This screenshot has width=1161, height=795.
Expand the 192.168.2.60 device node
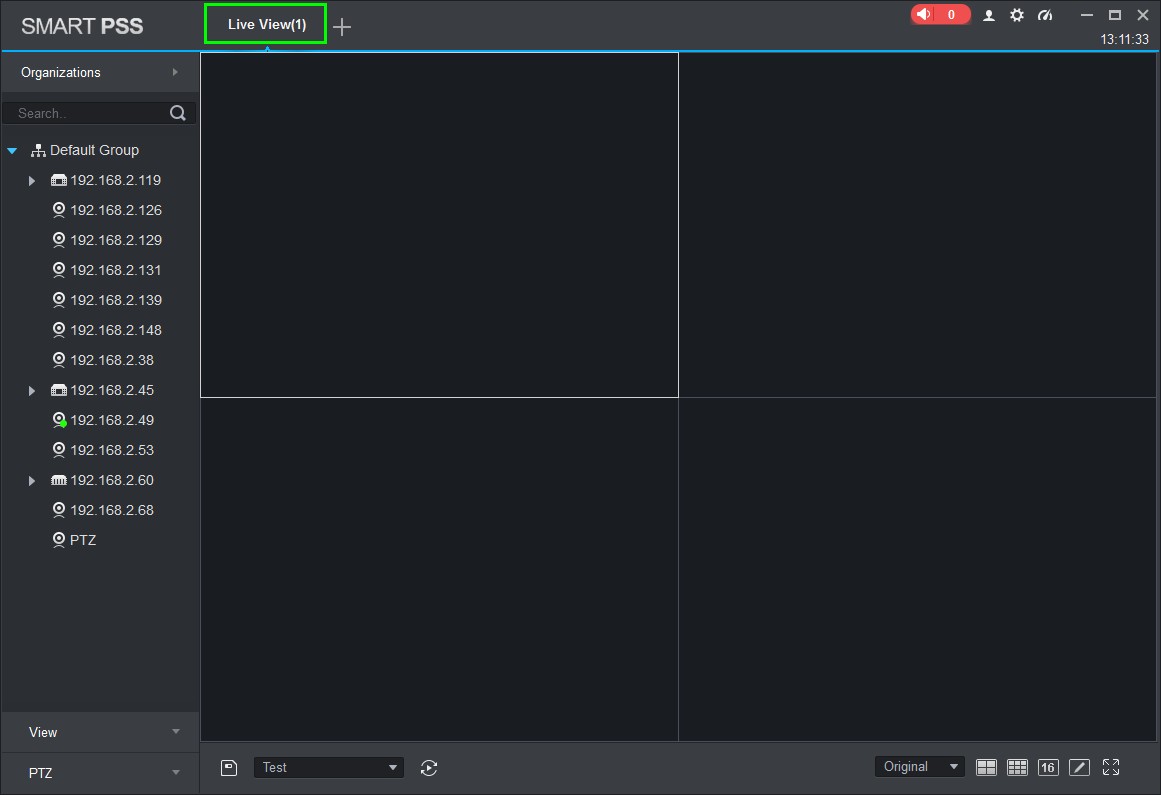(x=32, y=480)
